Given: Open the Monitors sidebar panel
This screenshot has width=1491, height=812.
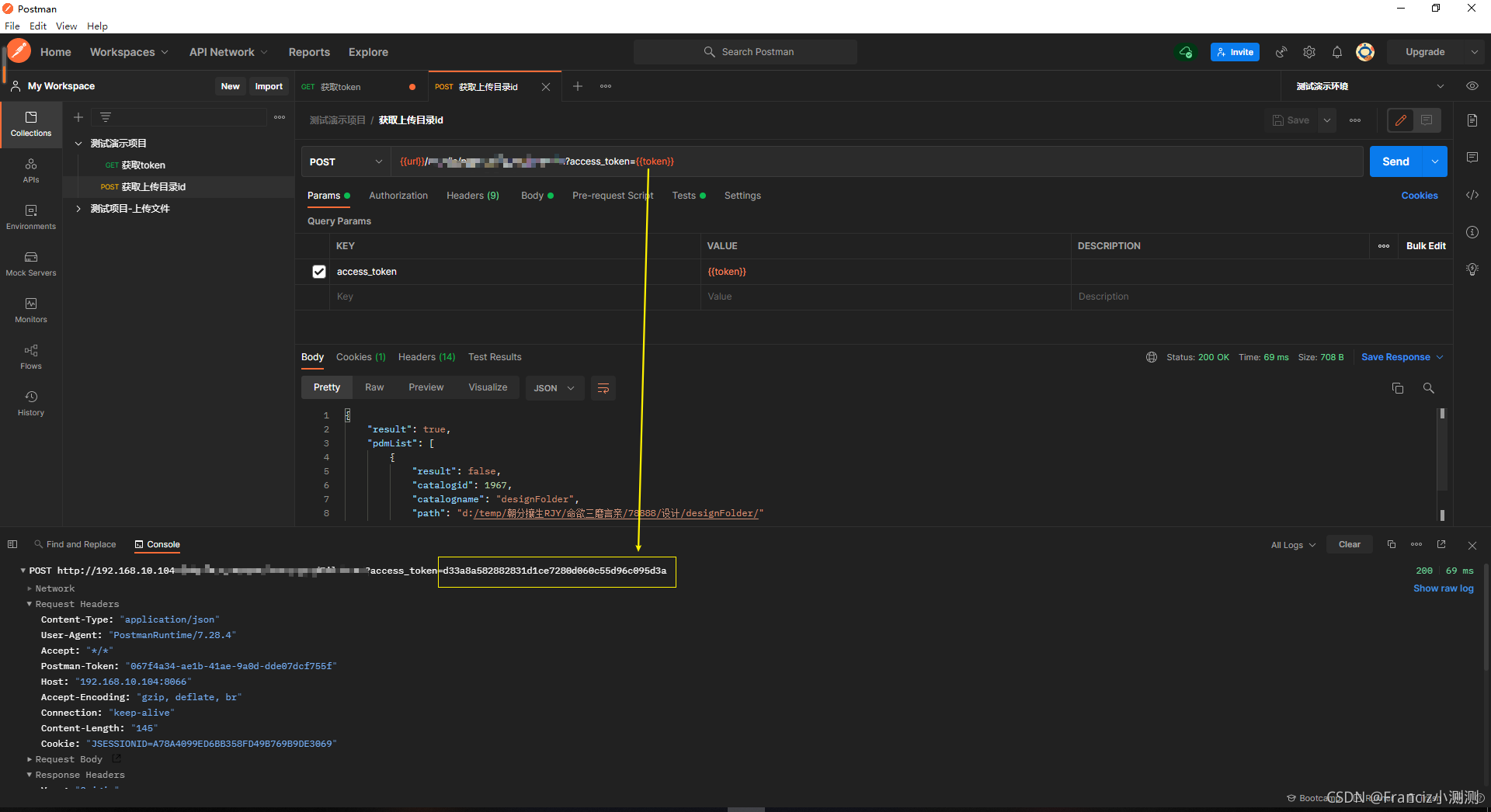Looking at the screenshot, I should point(31,311).
